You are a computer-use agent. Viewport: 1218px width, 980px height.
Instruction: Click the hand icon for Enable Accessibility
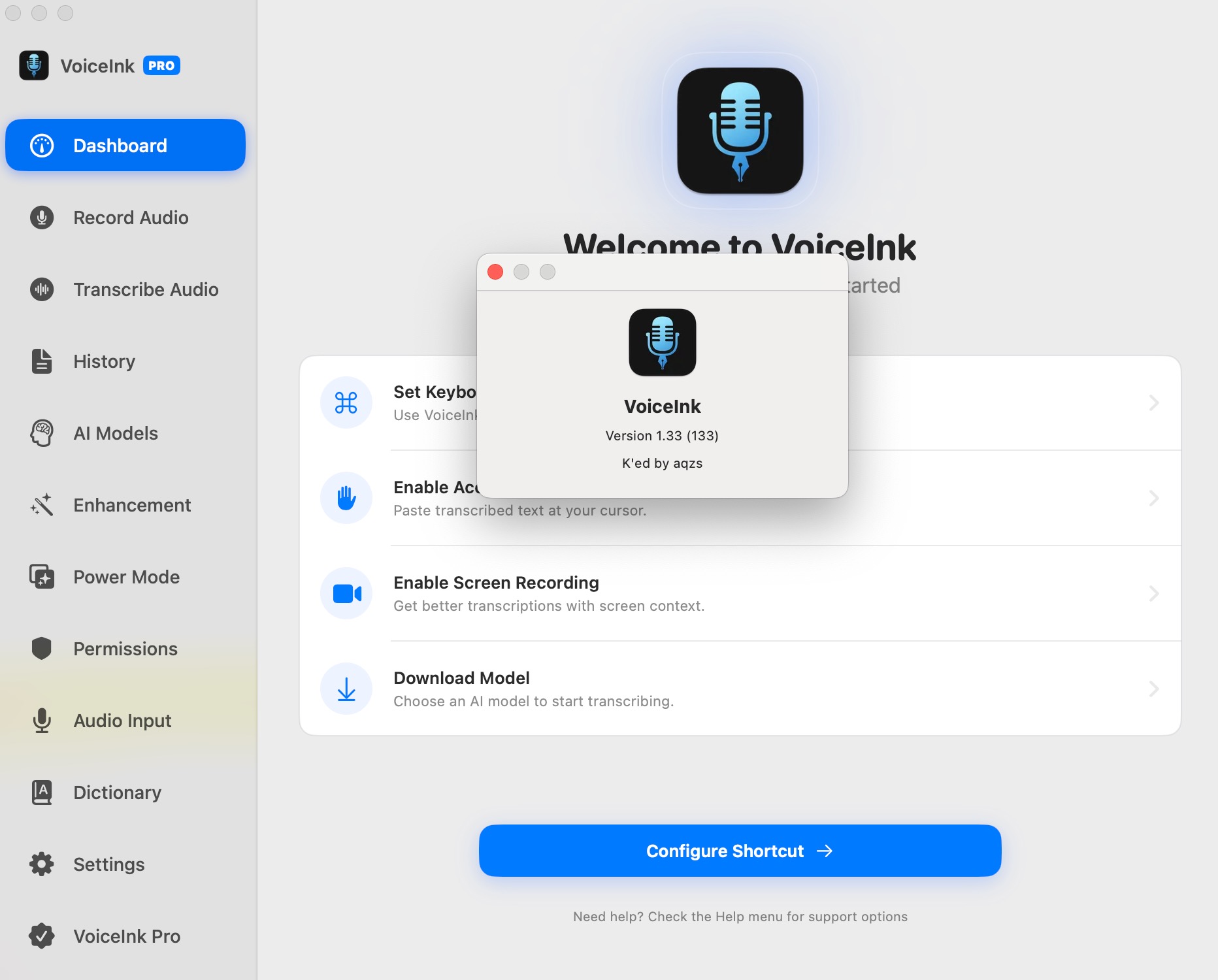(346, 498)
